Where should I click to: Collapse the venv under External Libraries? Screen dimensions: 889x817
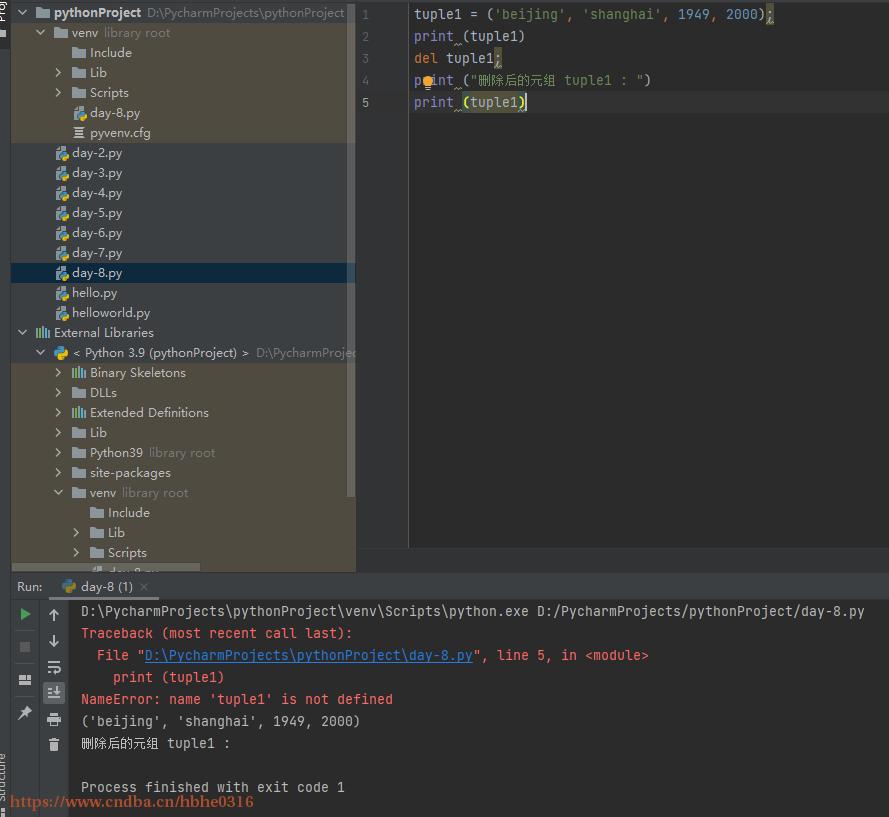click(x=58, y=493)
